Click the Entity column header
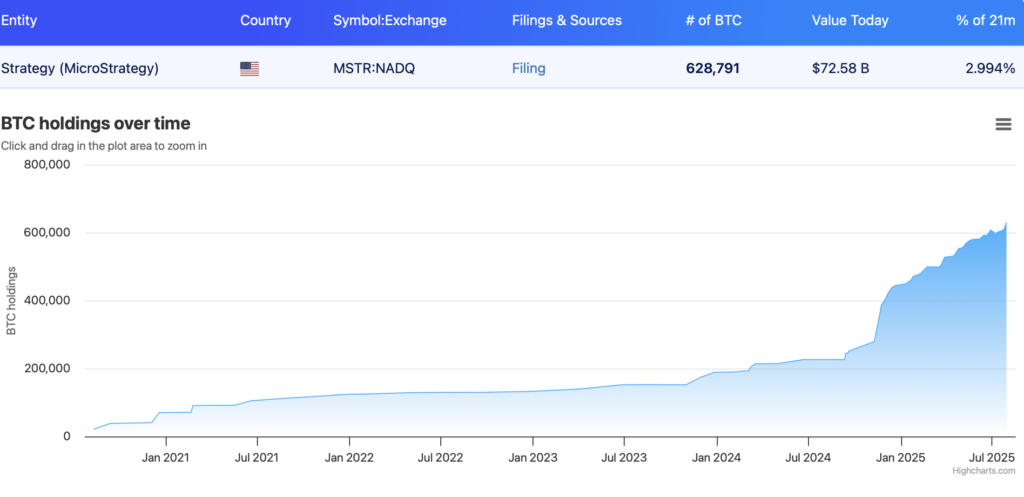 click(x=19, y=20)
